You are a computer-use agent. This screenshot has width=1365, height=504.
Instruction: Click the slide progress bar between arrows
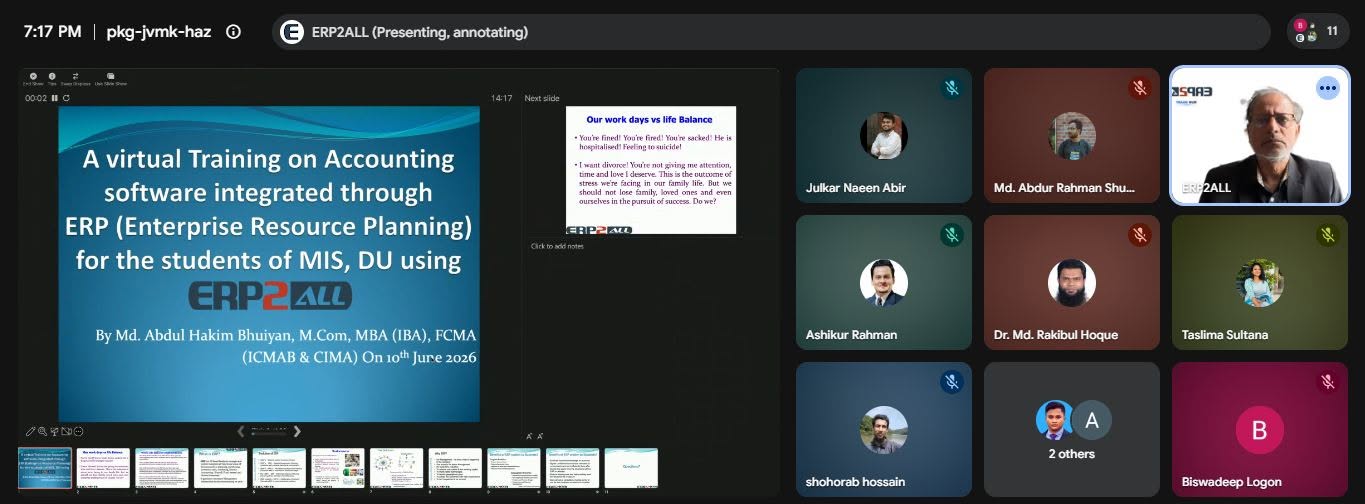(268, 432)
